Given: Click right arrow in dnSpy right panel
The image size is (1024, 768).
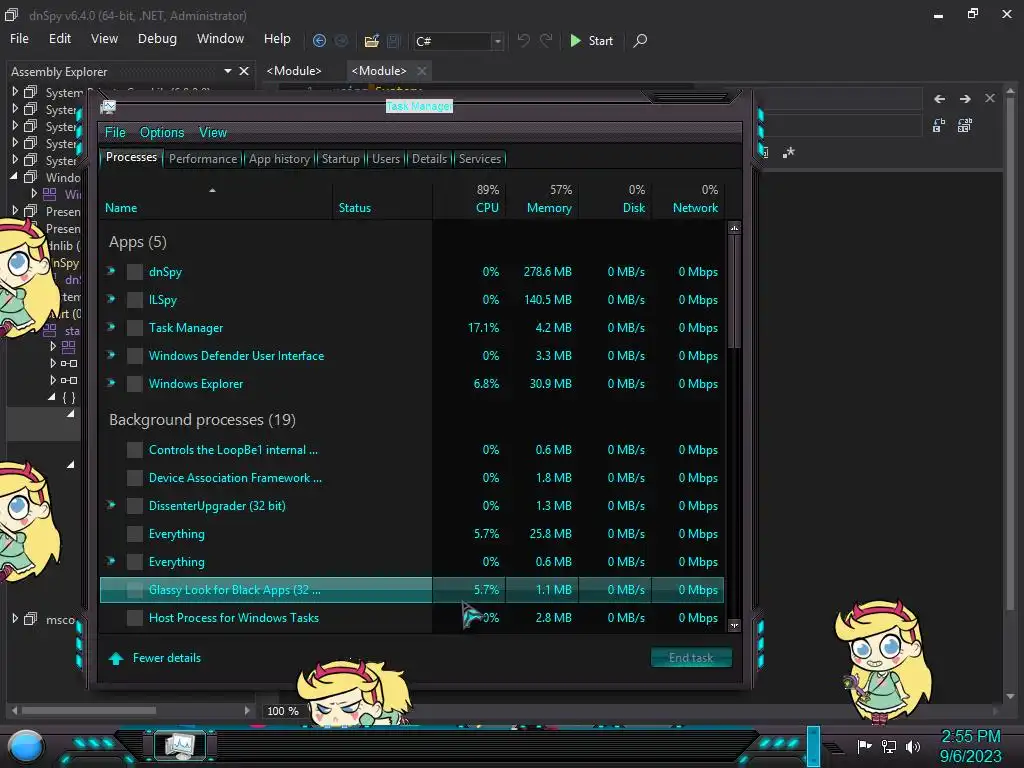Looking at the screenshot, I should click(x=965, y=99).
